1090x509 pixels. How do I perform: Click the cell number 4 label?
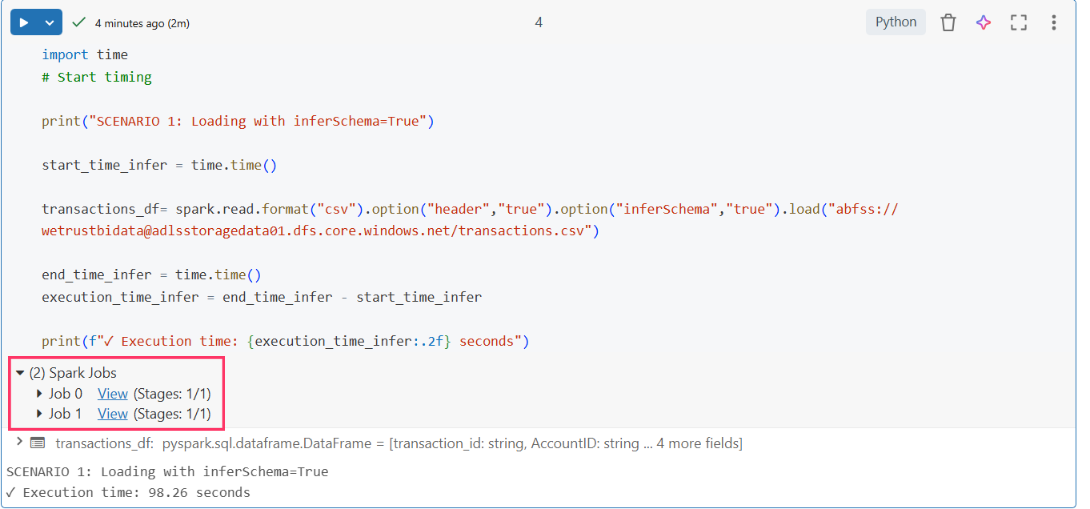point(538,22)
